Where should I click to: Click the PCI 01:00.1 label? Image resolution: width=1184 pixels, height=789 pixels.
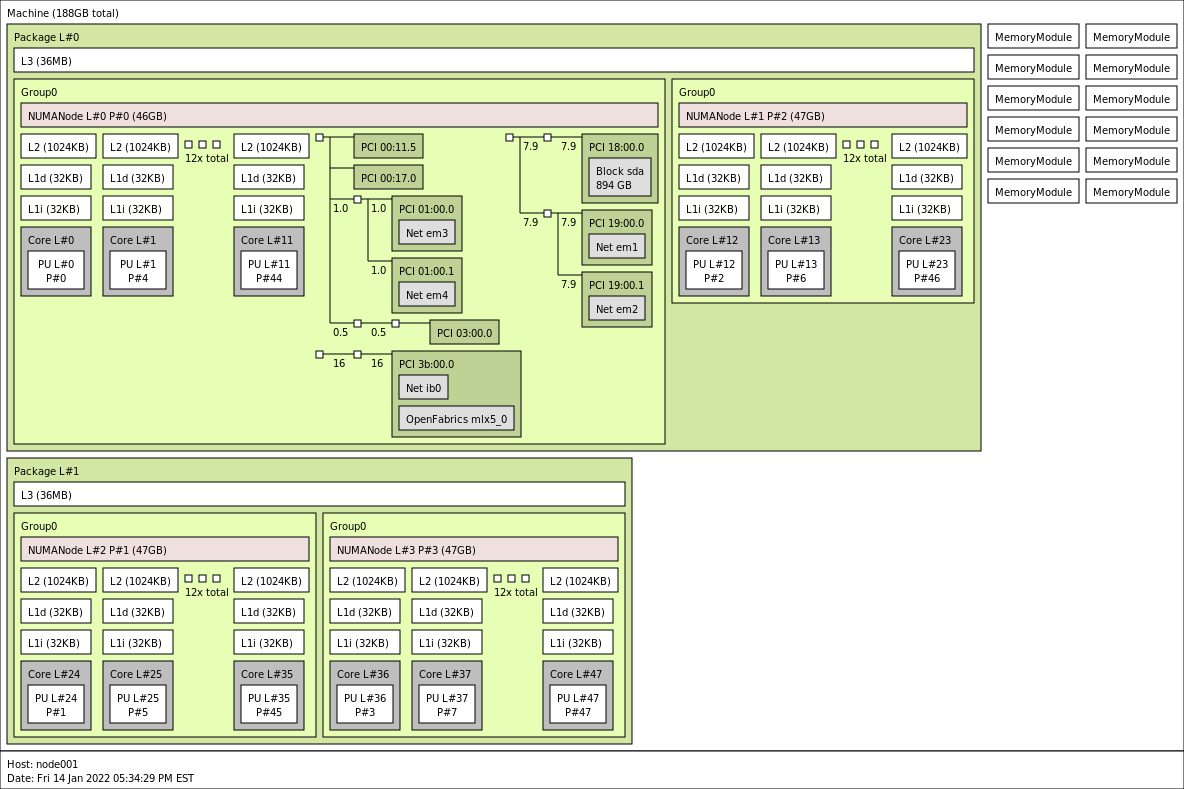(x=427, y=271)
